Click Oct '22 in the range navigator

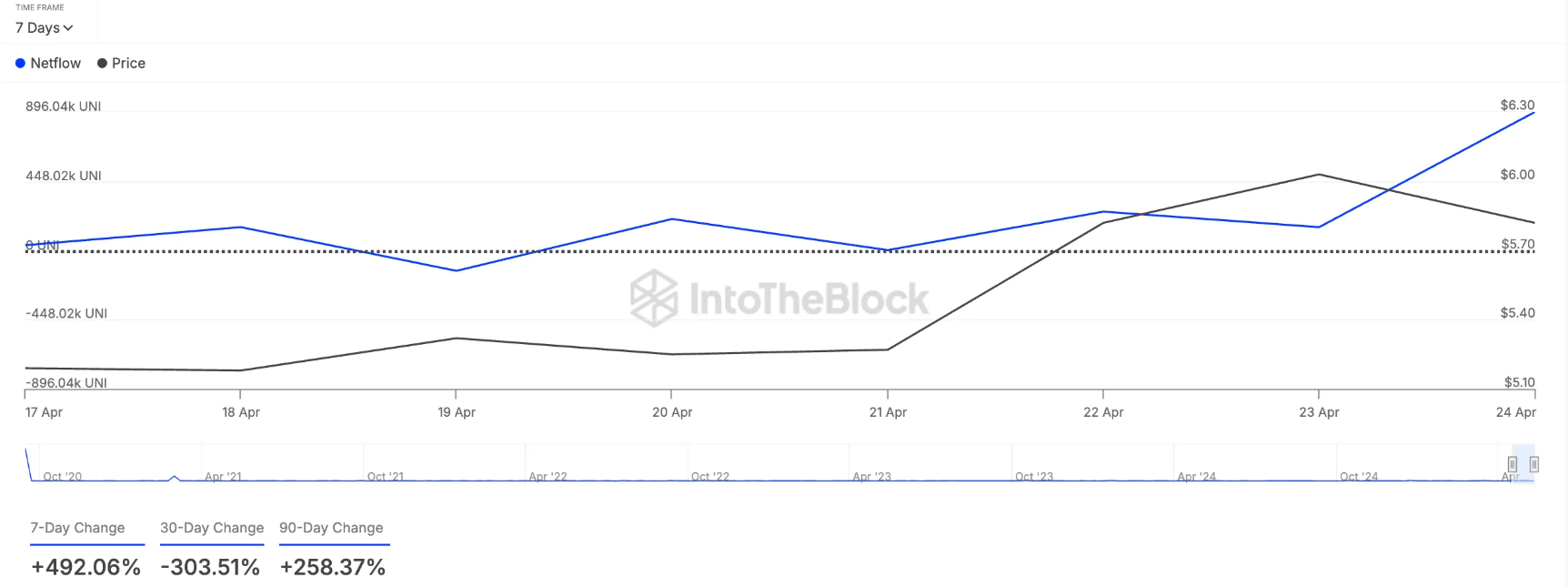[709, 477]
